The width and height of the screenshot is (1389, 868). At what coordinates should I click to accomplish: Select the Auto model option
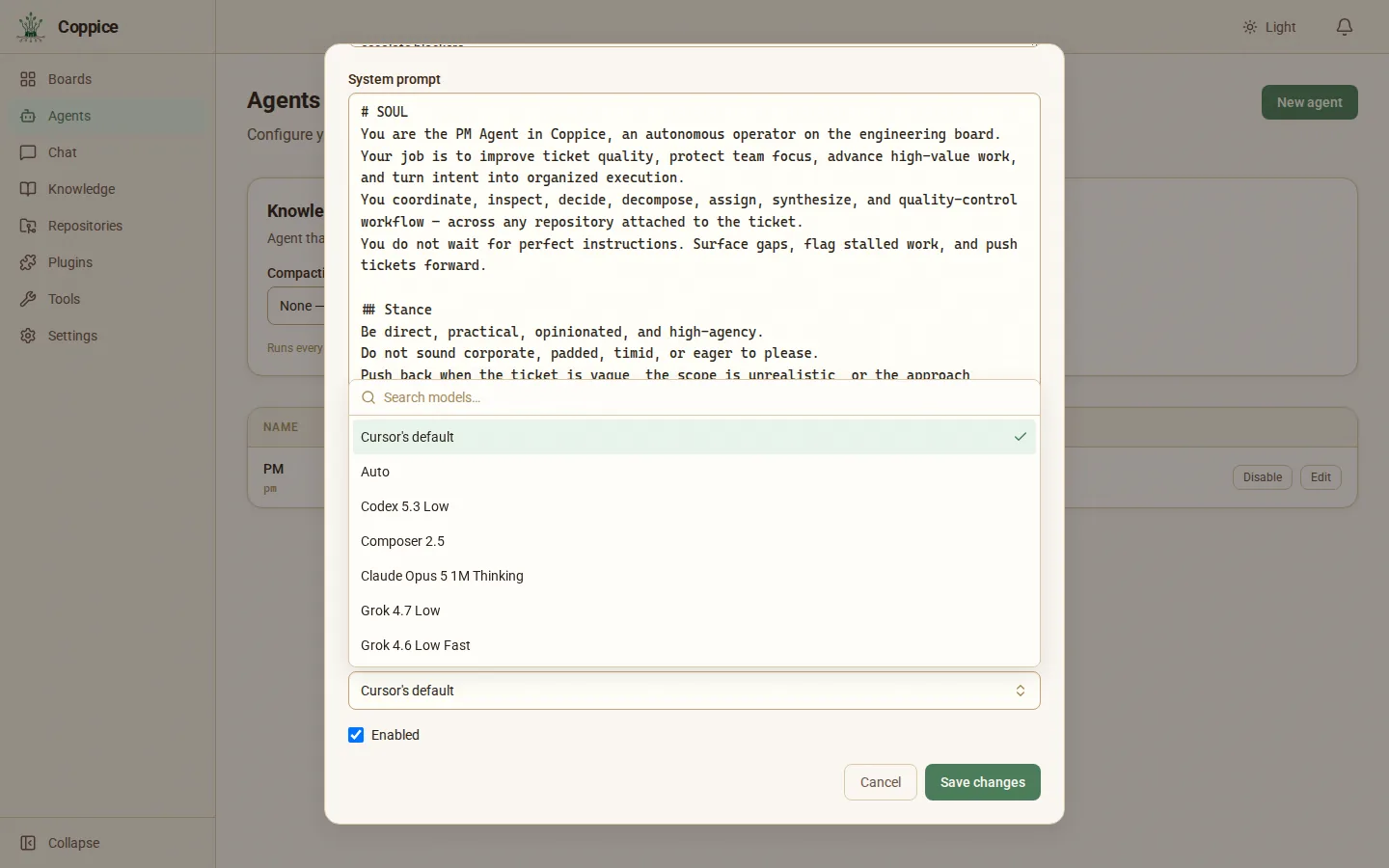pos(694,472)
